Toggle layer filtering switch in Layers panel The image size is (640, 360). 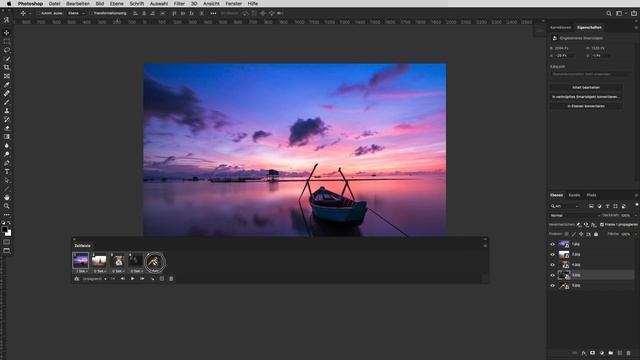click(x=636, y=205)
